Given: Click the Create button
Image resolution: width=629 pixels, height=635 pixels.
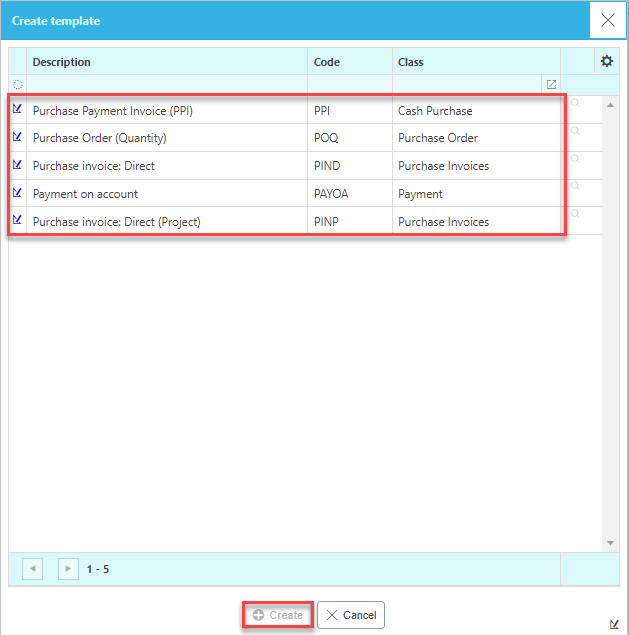Looking at the screenshot, I should 277,615.
